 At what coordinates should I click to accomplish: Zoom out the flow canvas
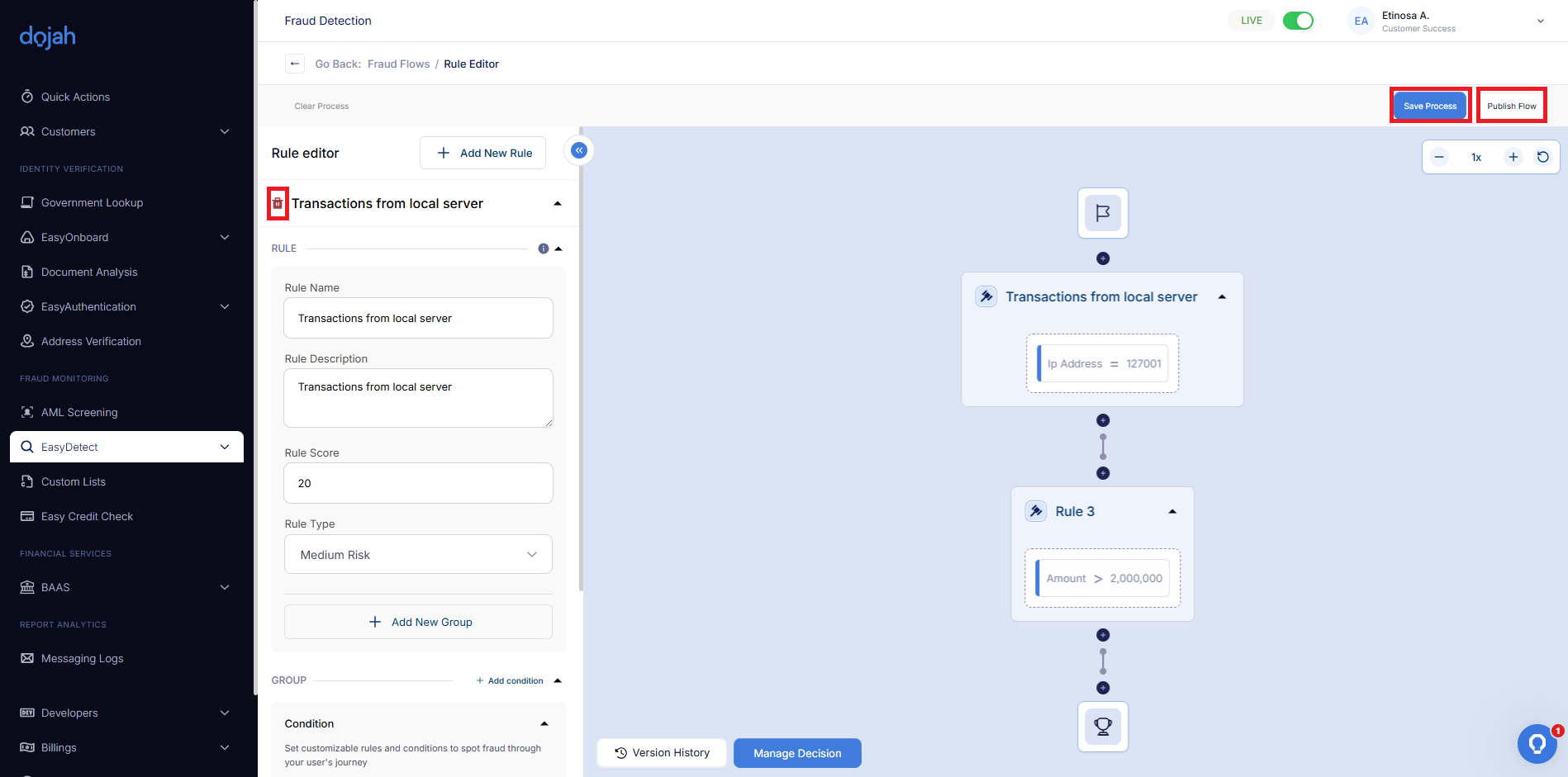click(1439, 157)
